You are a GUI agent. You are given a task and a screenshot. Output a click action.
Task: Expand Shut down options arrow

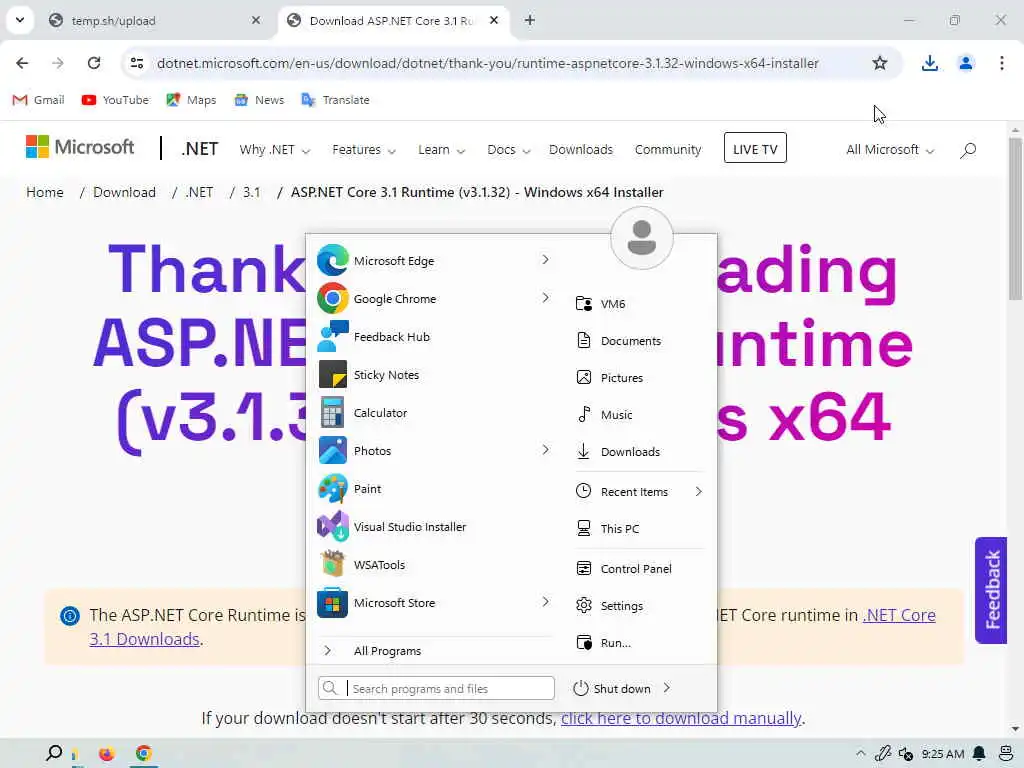click(667, 688)
